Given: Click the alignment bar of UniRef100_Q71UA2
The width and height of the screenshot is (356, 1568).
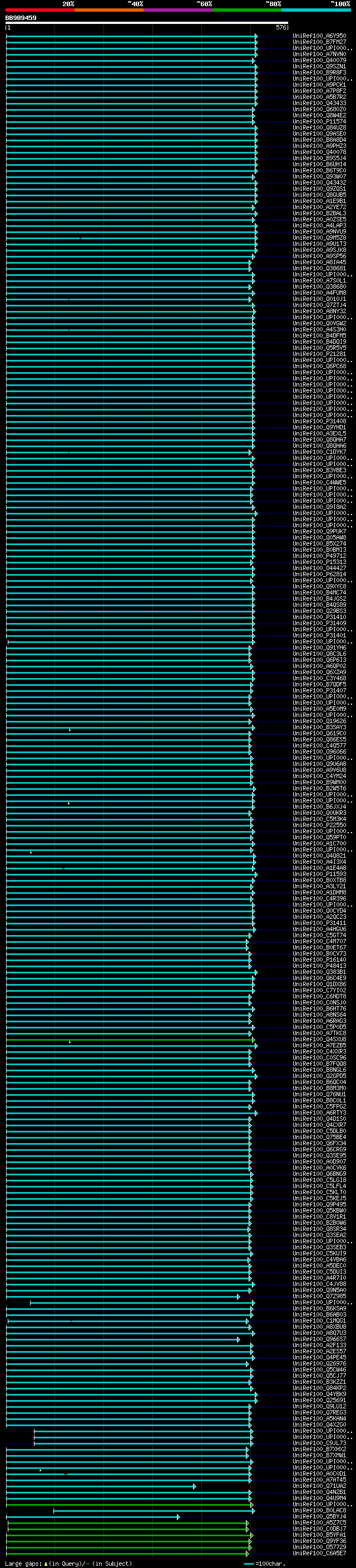Looking at the screenshot, I should (x=101, y=1486).
